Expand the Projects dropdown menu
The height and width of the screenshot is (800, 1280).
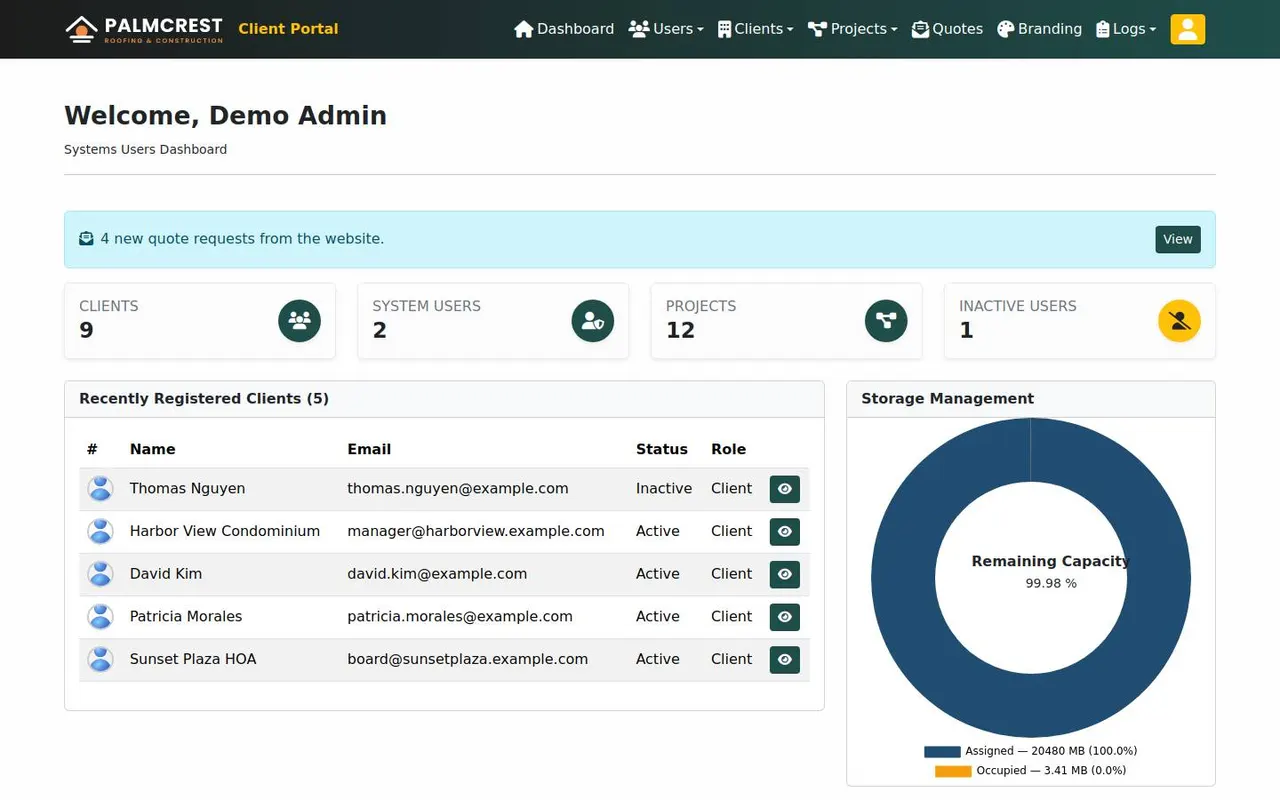coord(853,29)
